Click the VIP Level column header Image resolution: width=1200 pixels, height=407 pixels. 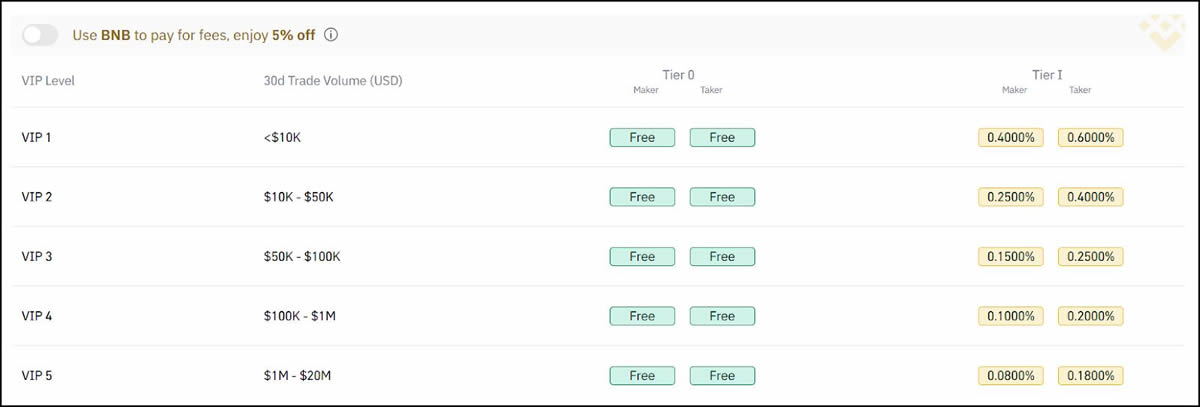click(48, 81)
